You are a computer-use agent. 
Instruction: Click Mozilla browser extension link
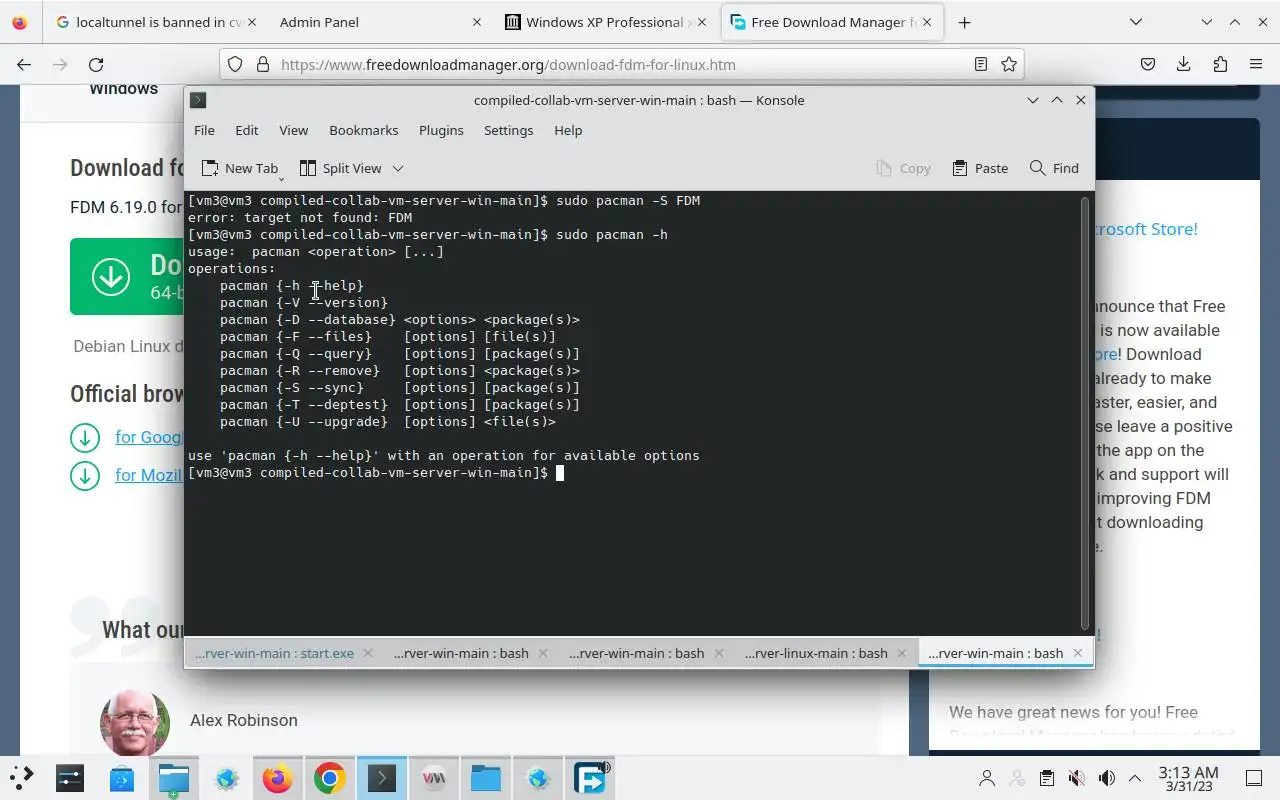coord(149,475)
